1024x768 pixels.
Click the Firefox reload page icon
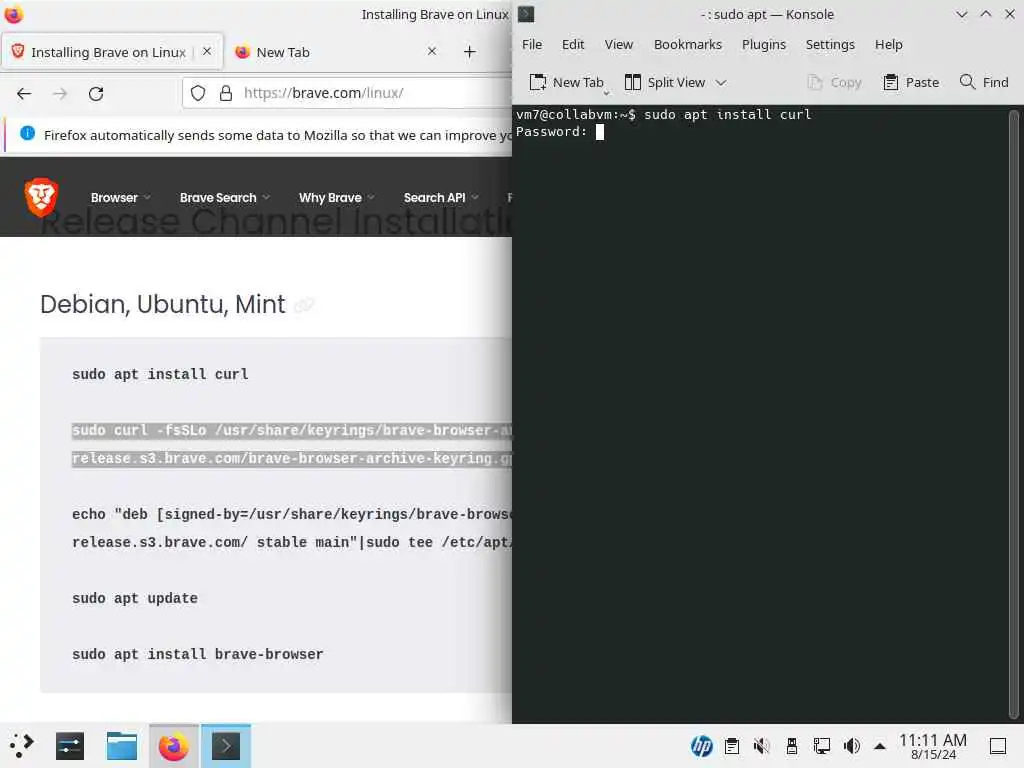[x=96, y=93]
